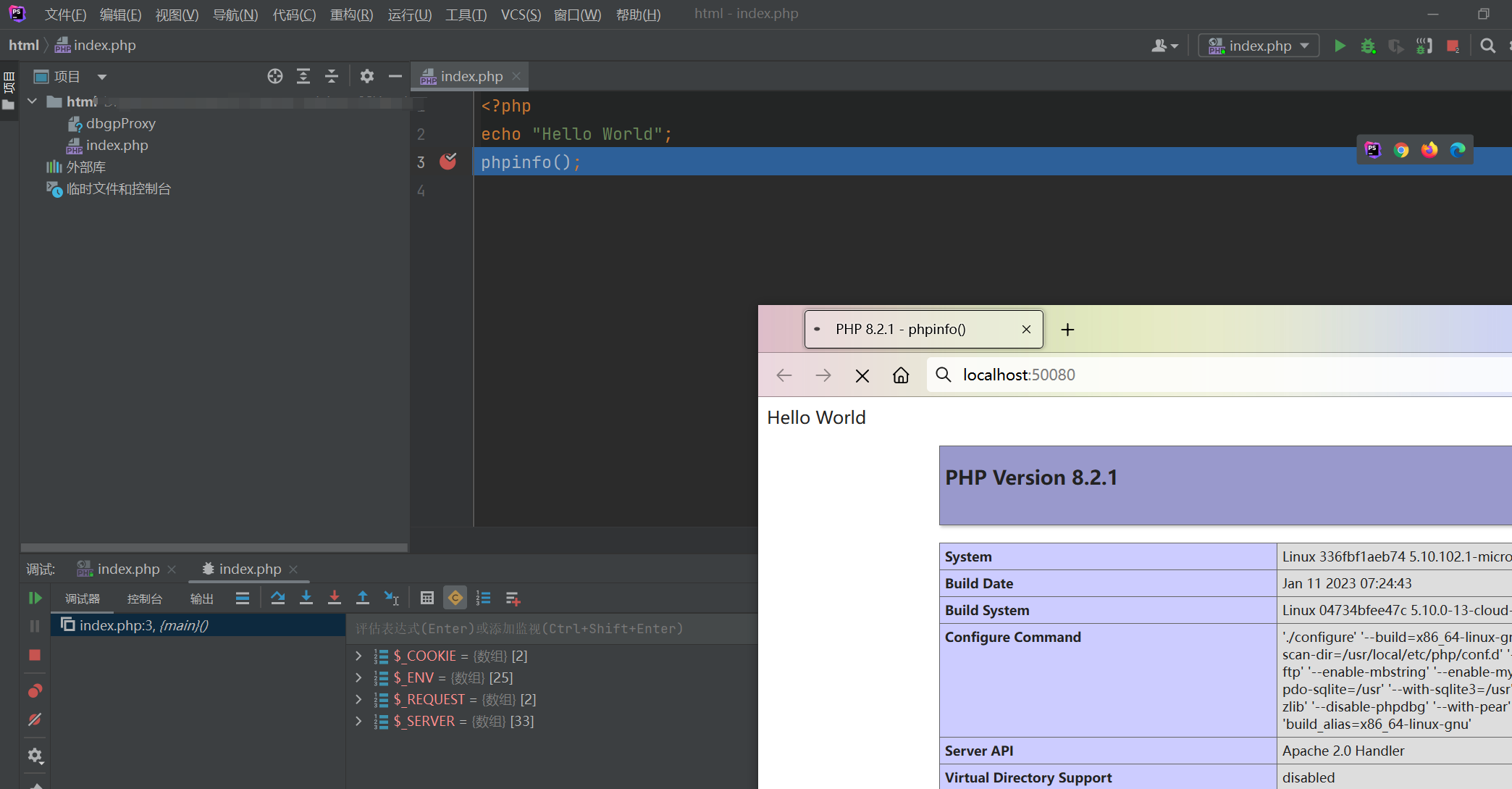This screenshot has width=1512, height=789.
Task: Click the Step Into debug icon
Action: (x=306, y=598)
